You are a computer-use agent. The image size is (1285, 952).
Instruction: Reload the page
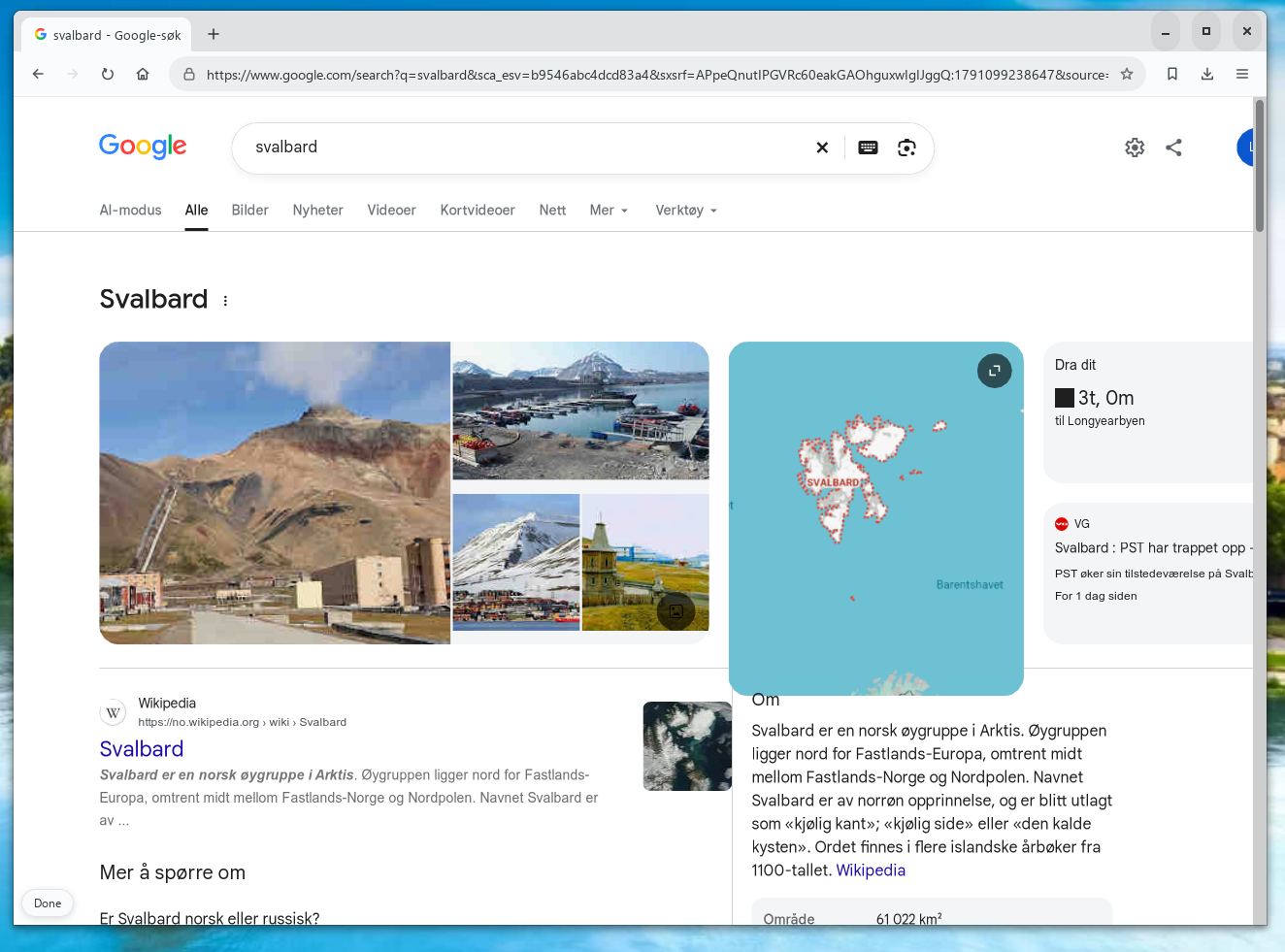pyautogui.click(x=108, y=74)
